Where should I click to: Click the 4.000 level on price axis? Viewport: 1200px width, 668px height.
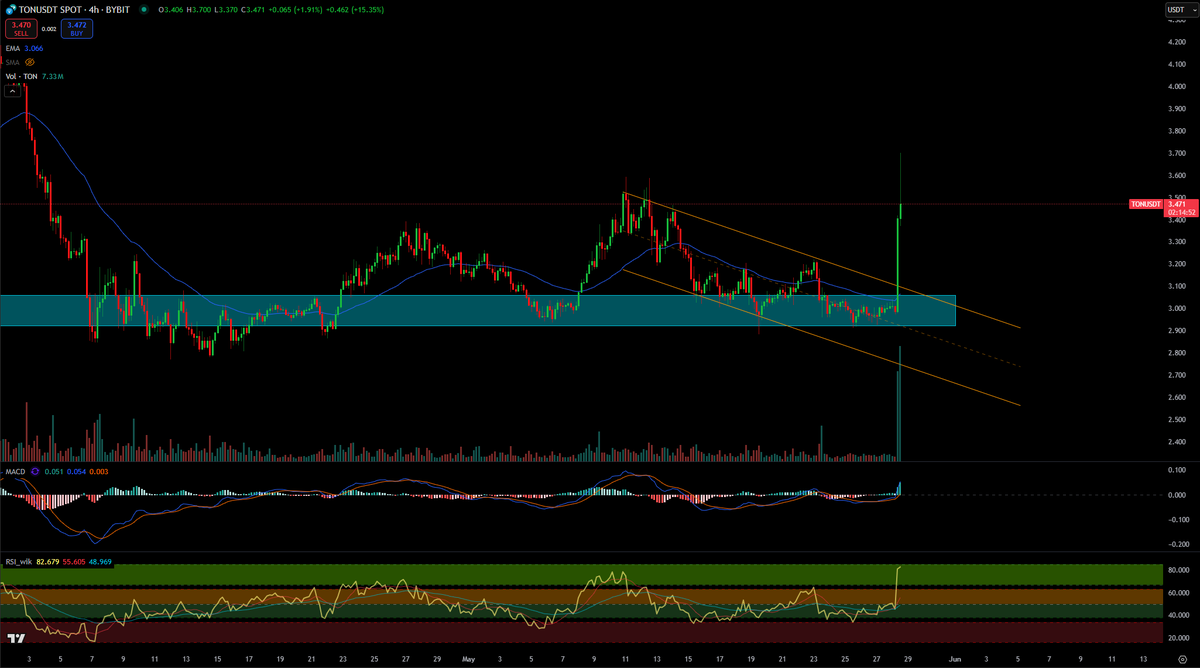[x=1176, y=86]
